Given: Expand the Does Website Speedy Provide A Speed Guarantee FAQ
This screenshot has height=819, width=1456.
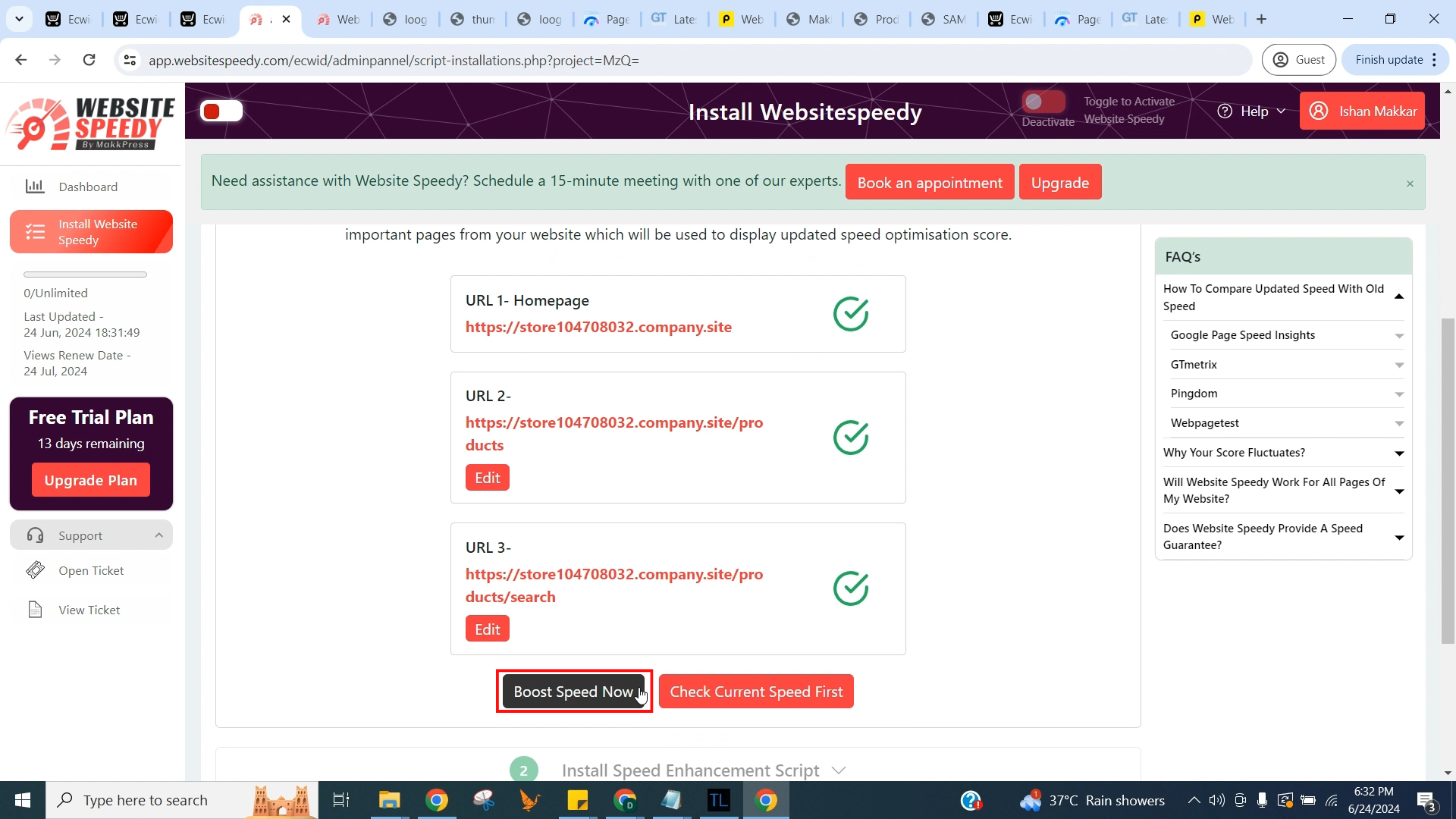Looking at the screenshot, I should pos(1399,537).
